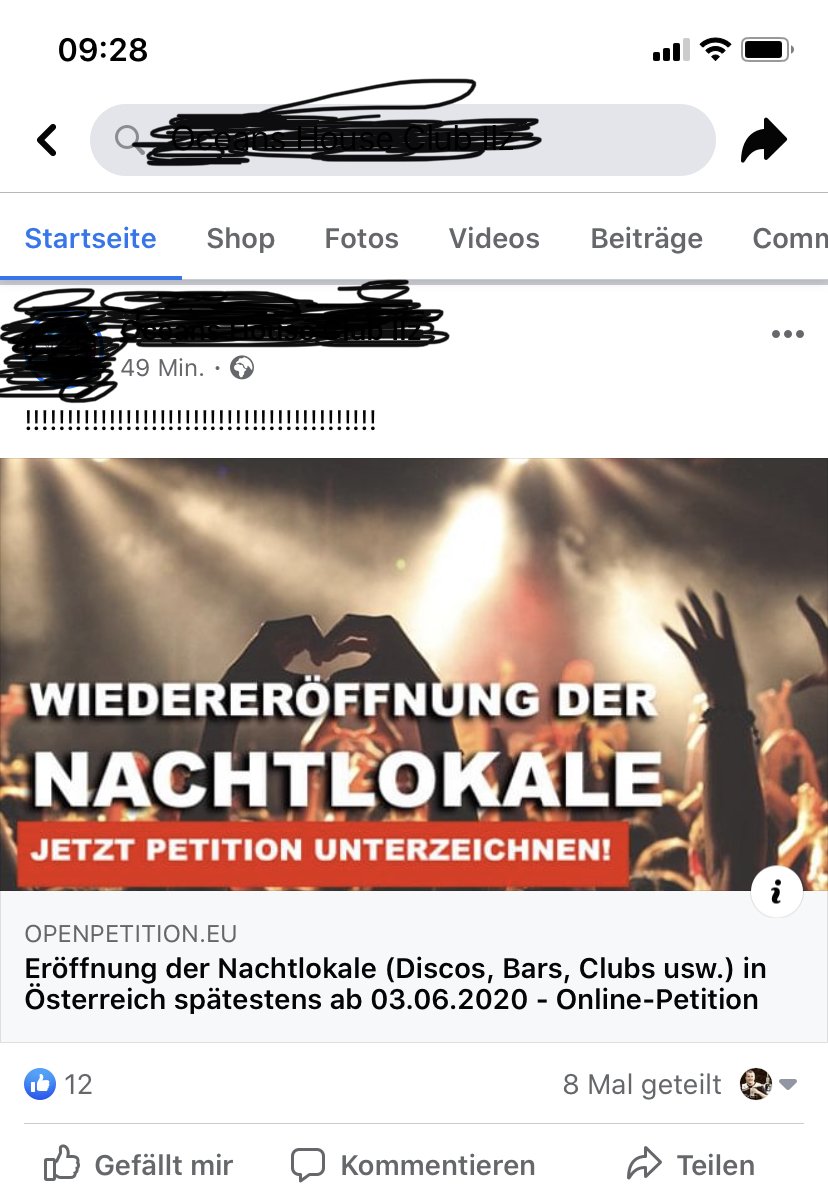Share the post via Teilen
The image size is (828, 1198).
point(691,1165)
